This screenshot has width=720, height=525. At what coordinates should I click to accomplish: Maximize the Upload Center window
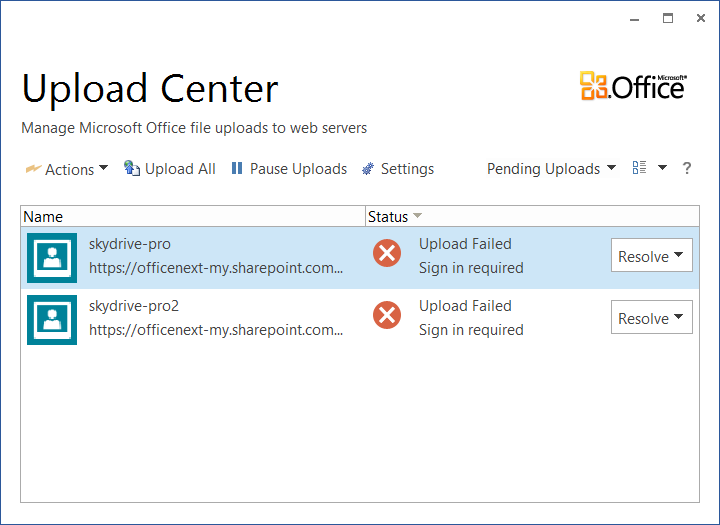click(668, 18)
